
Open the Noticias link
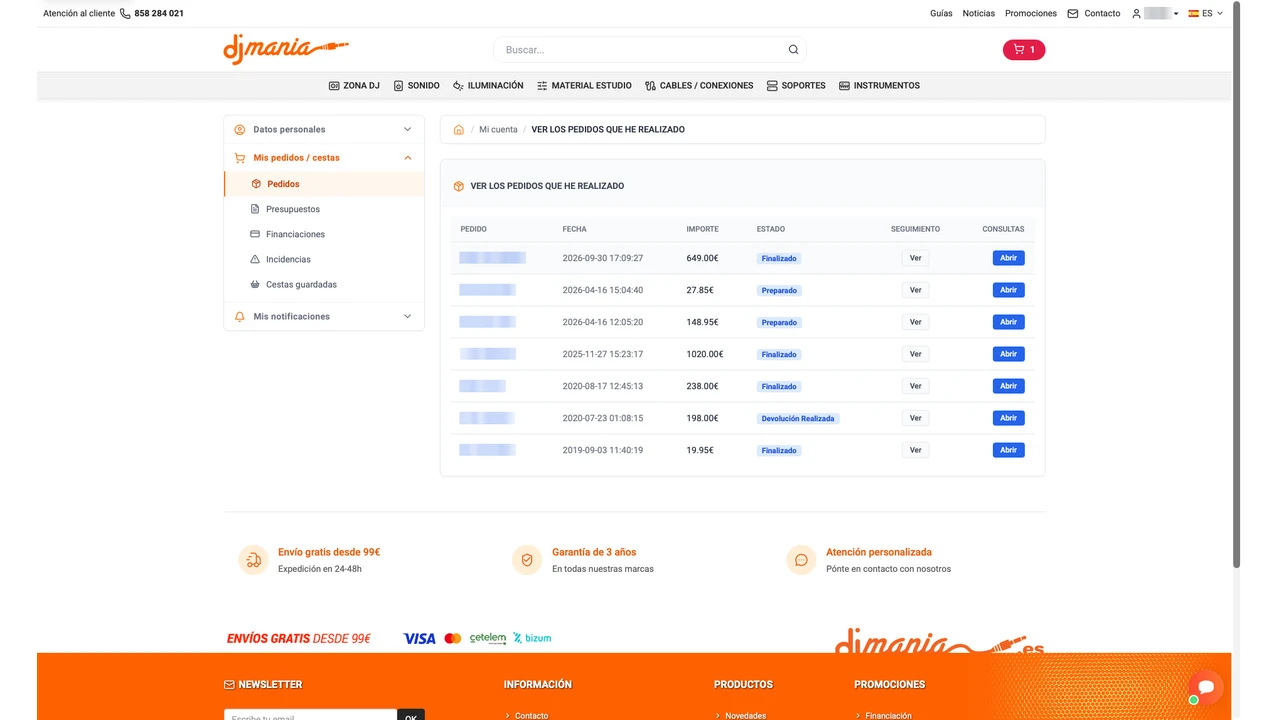979,14
